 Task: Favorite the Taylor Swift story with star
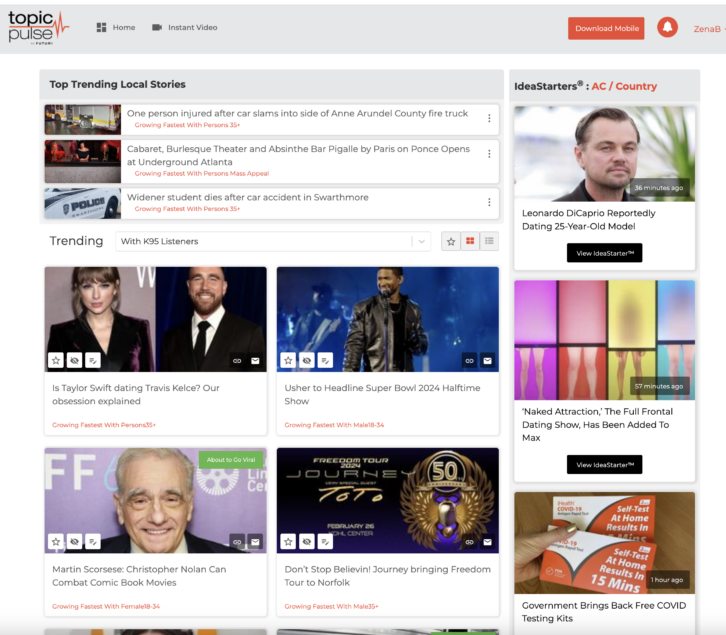point(56,360)
